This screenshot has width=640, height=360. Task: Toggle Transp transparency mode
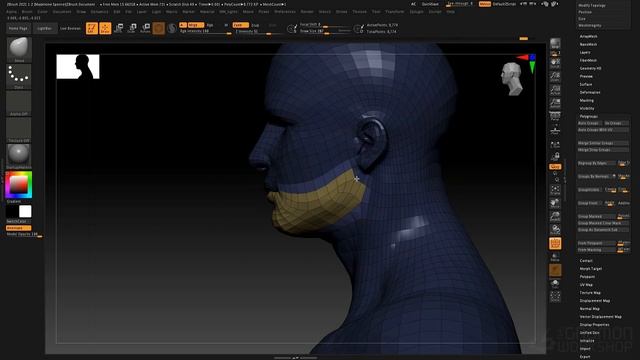point(555,257)
